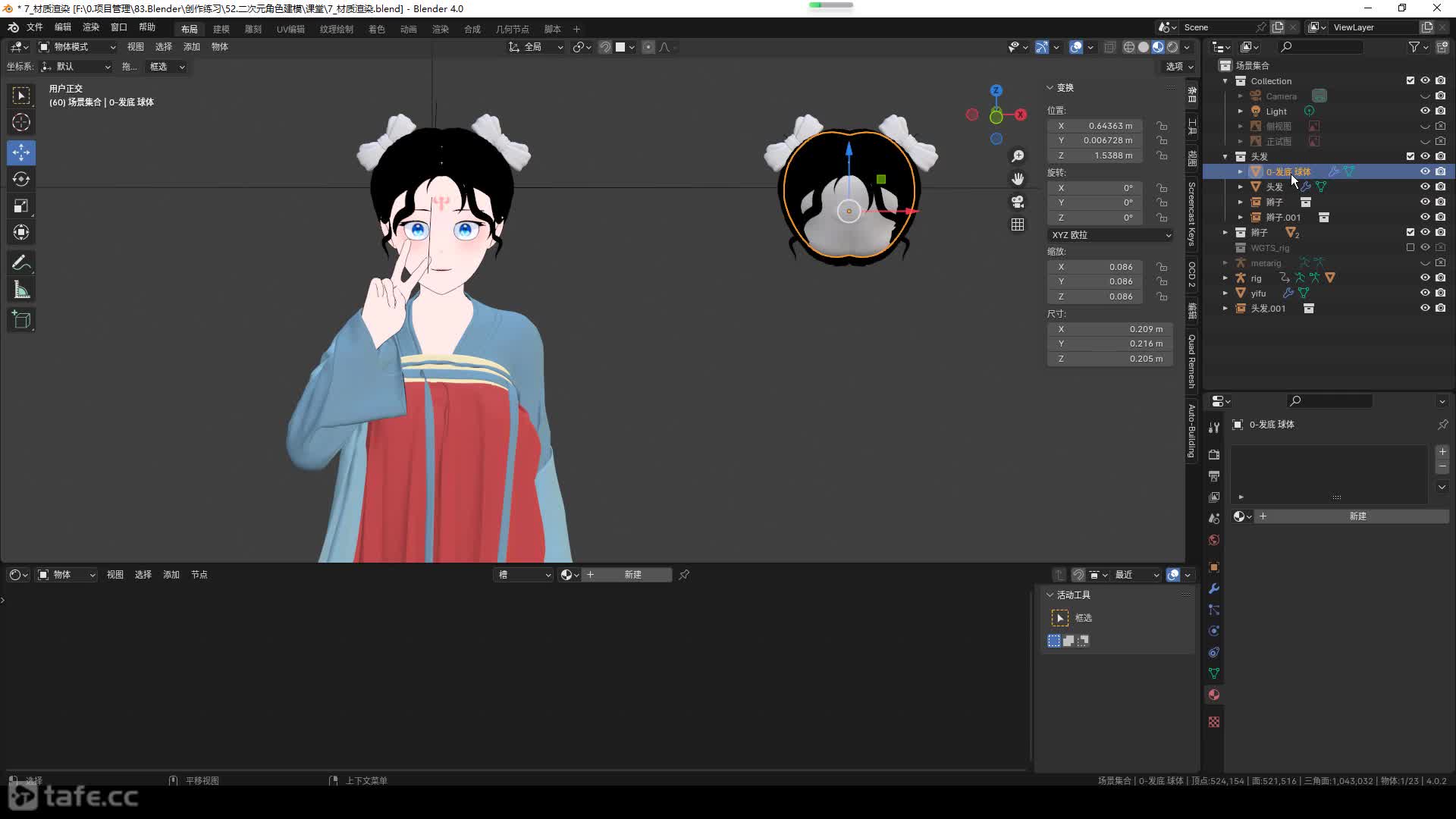This screenshot has height=819, width=1456.
Task: Select the Add Cube tool
Action: click(x=21, y=320)
